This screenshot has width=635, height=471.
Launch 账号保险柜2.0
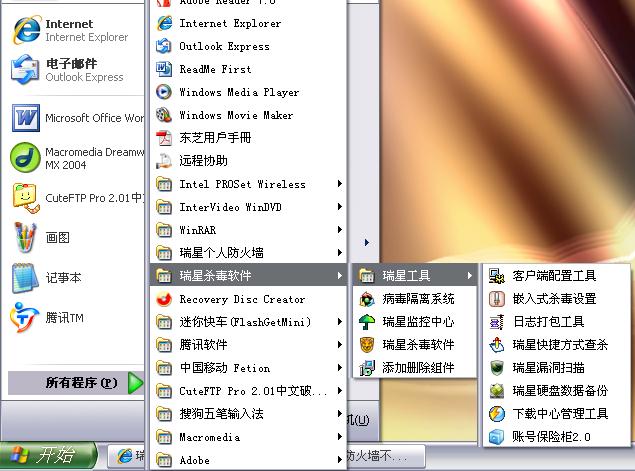point(557,437)
